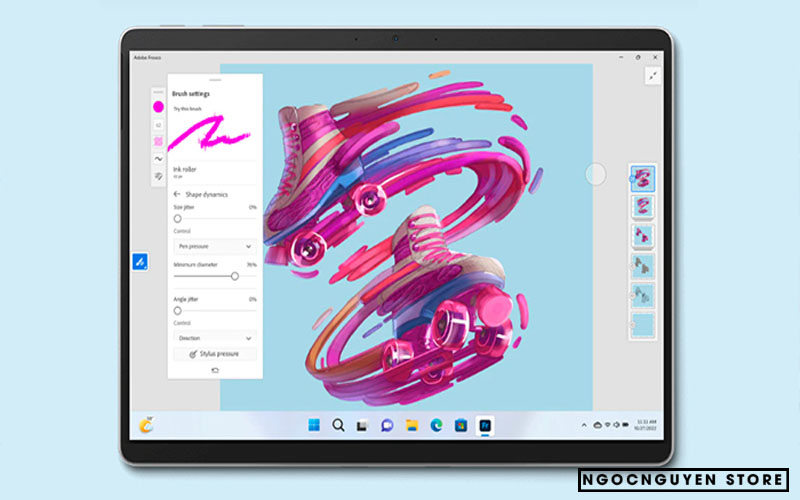Viewport: 800px width, 500px height.
Task: Click the Stylus pressure button
Action: point(215,354)
